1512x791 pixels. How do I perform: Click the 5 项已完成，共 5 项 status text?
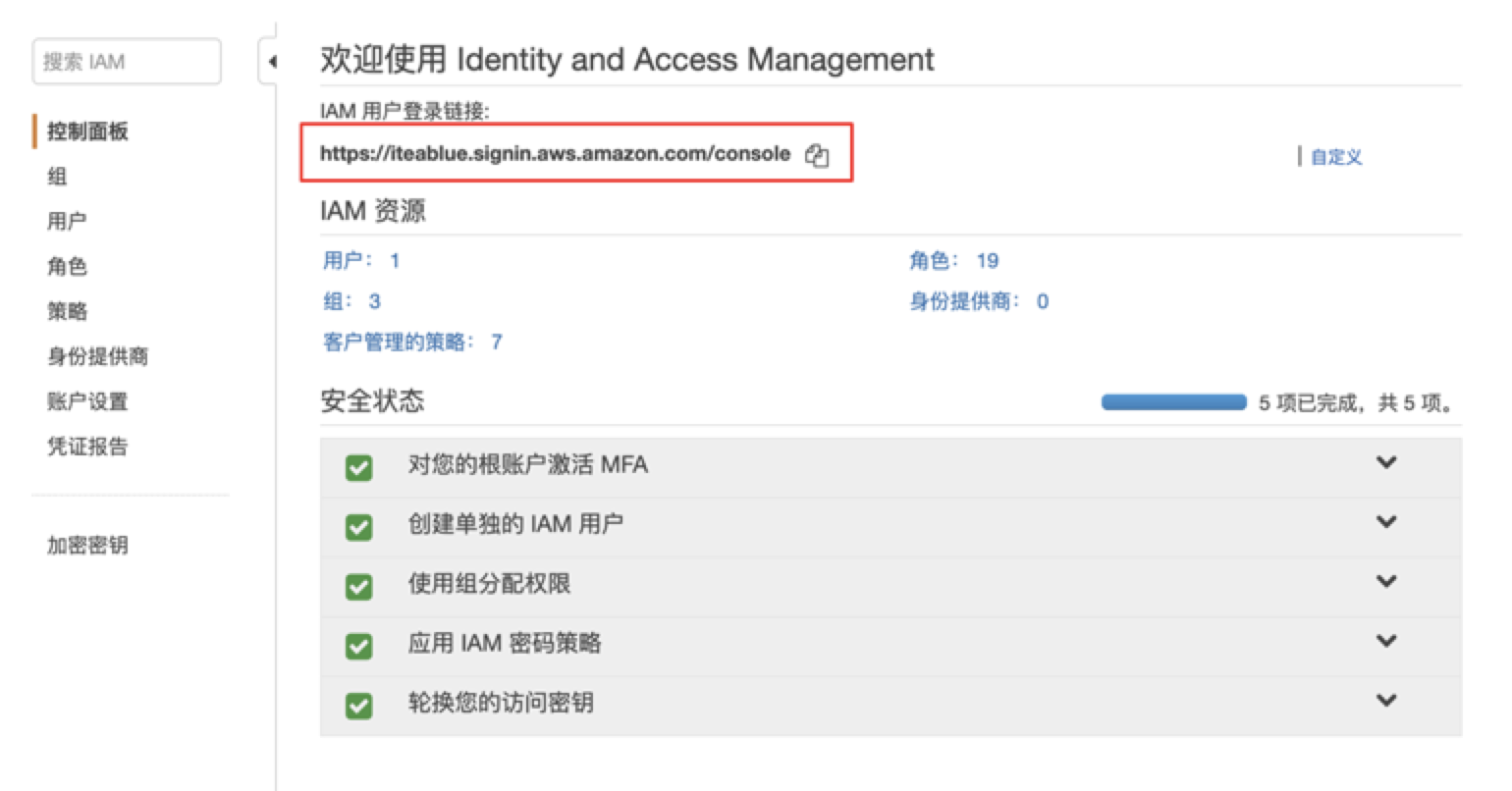point(1356,403)
